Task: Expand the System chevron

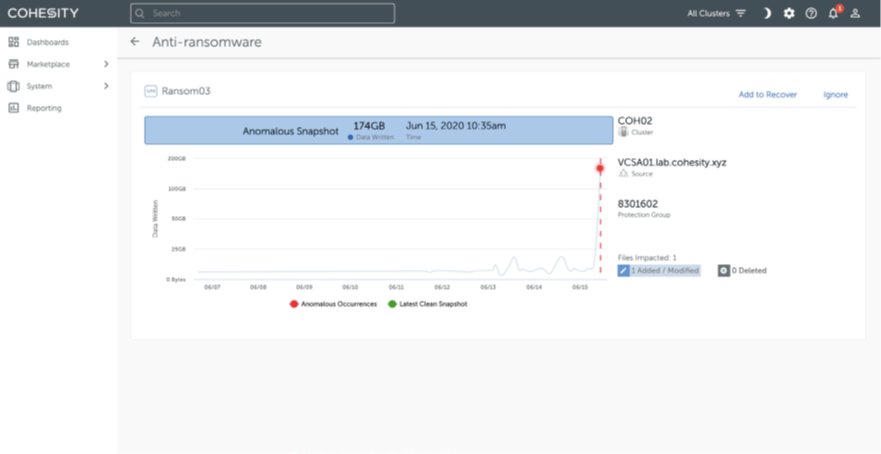Action: pyautogui.click(x=106, y=86)
